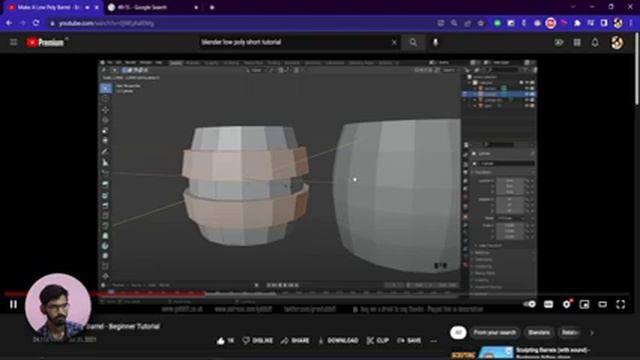Screen dimensions: 640x360
Task: Select Blender's Move tool
Action: (105, 110)
